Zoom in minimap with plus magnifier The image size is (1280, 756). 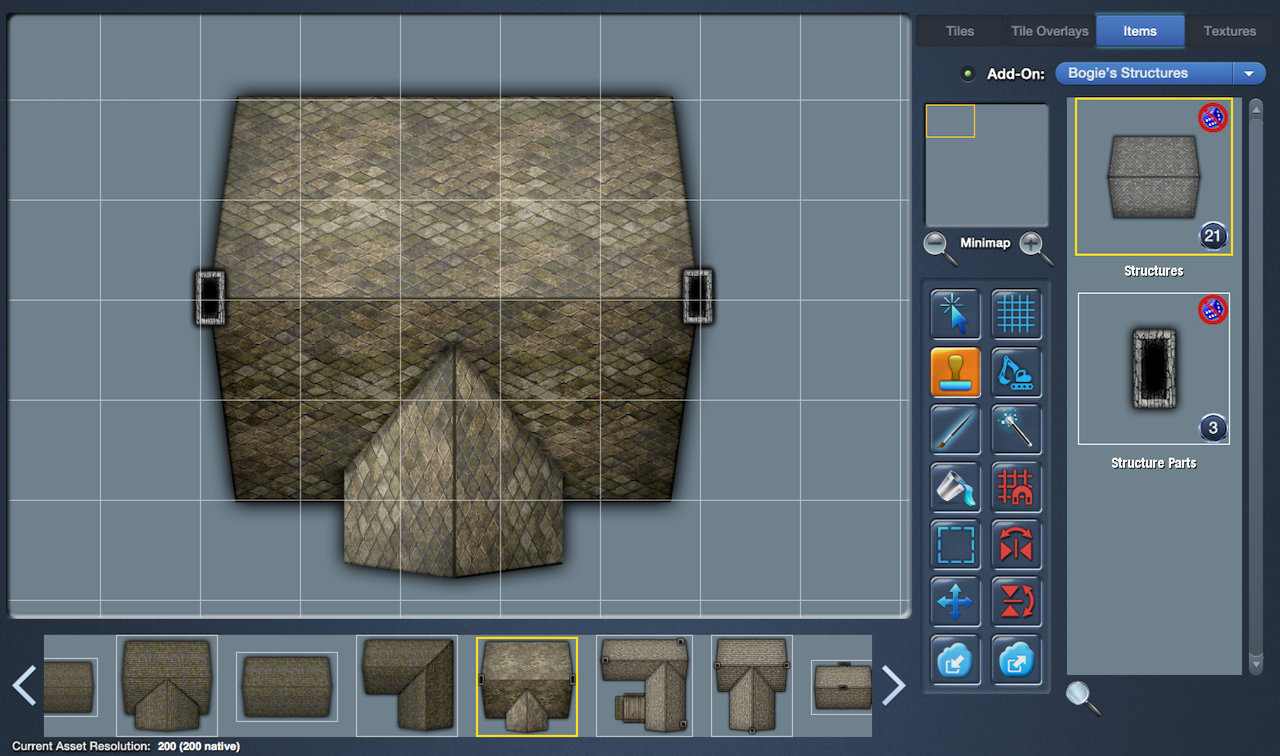point(1035,246)
